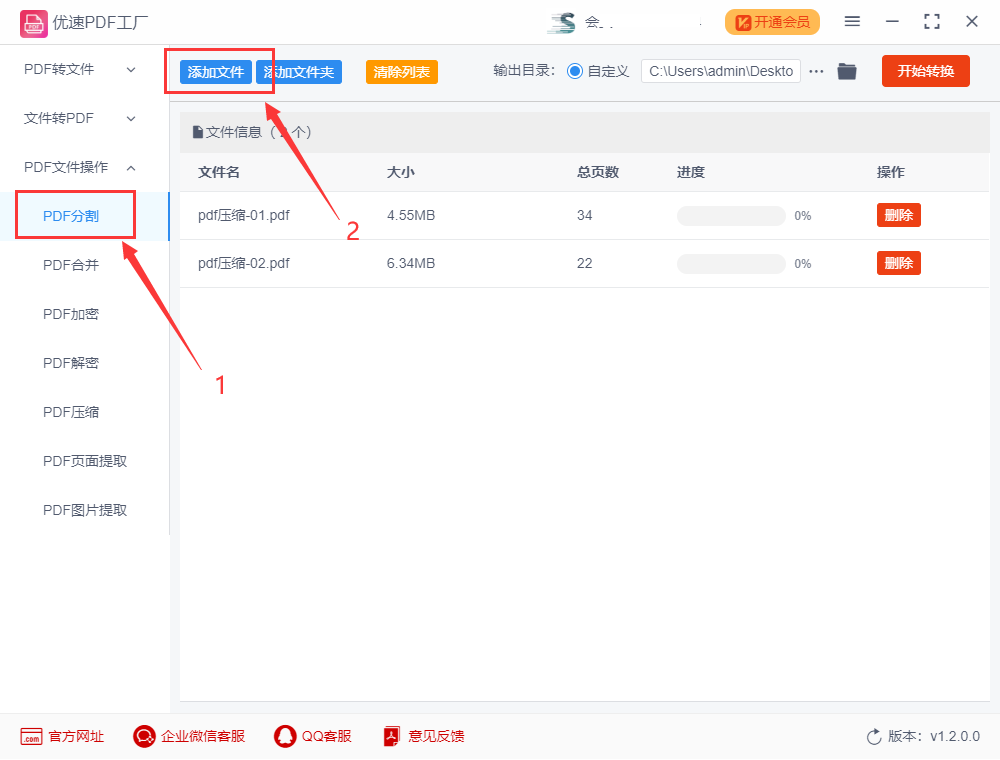Screen dimensions: 1000x760
Task: Click 开始转换 to start conversion
Action: pyautogui.click(x=925, y=71)
